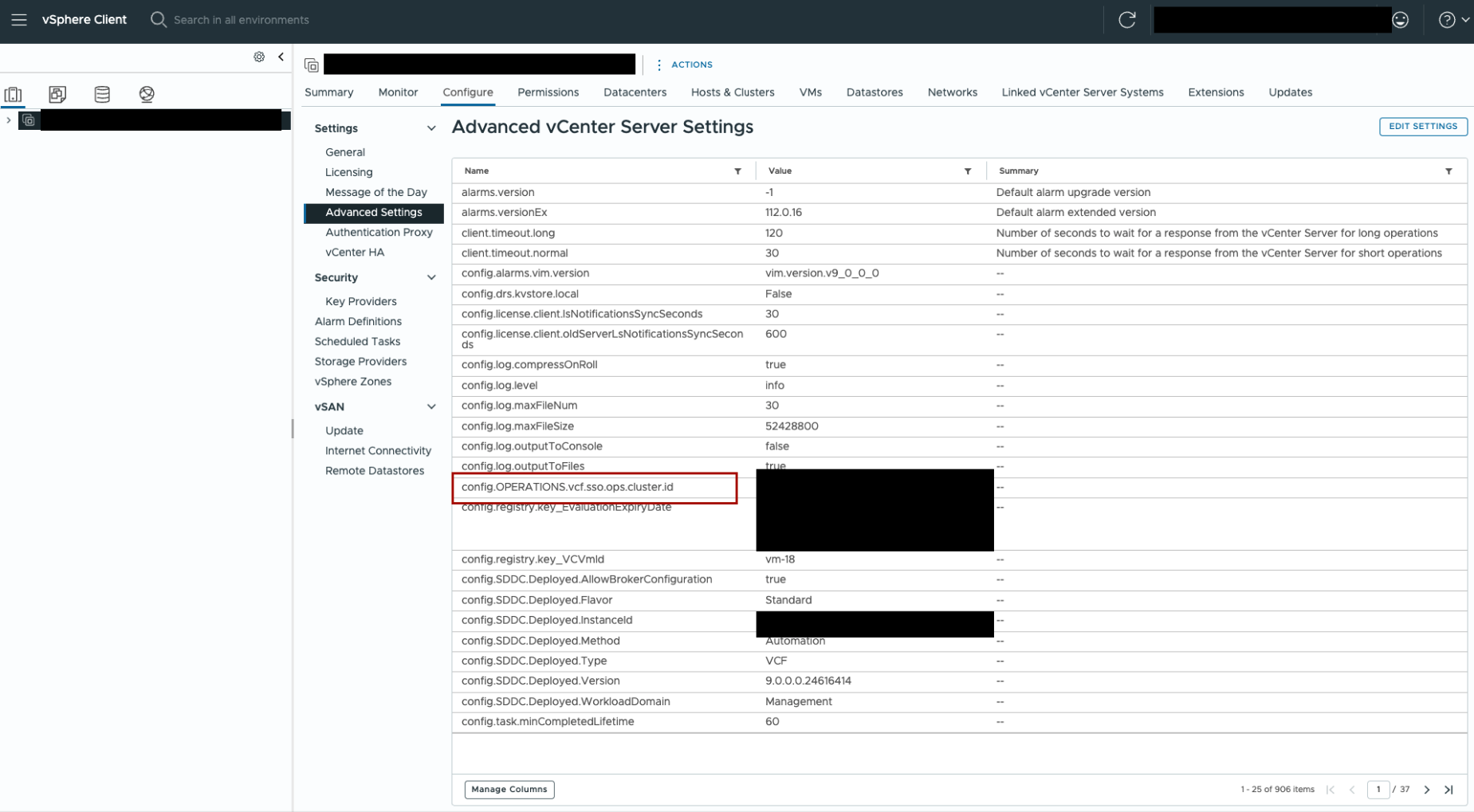The image size is (1474, 812).
Task: Collapse the vSAN section
Action: tap(431, 407)
